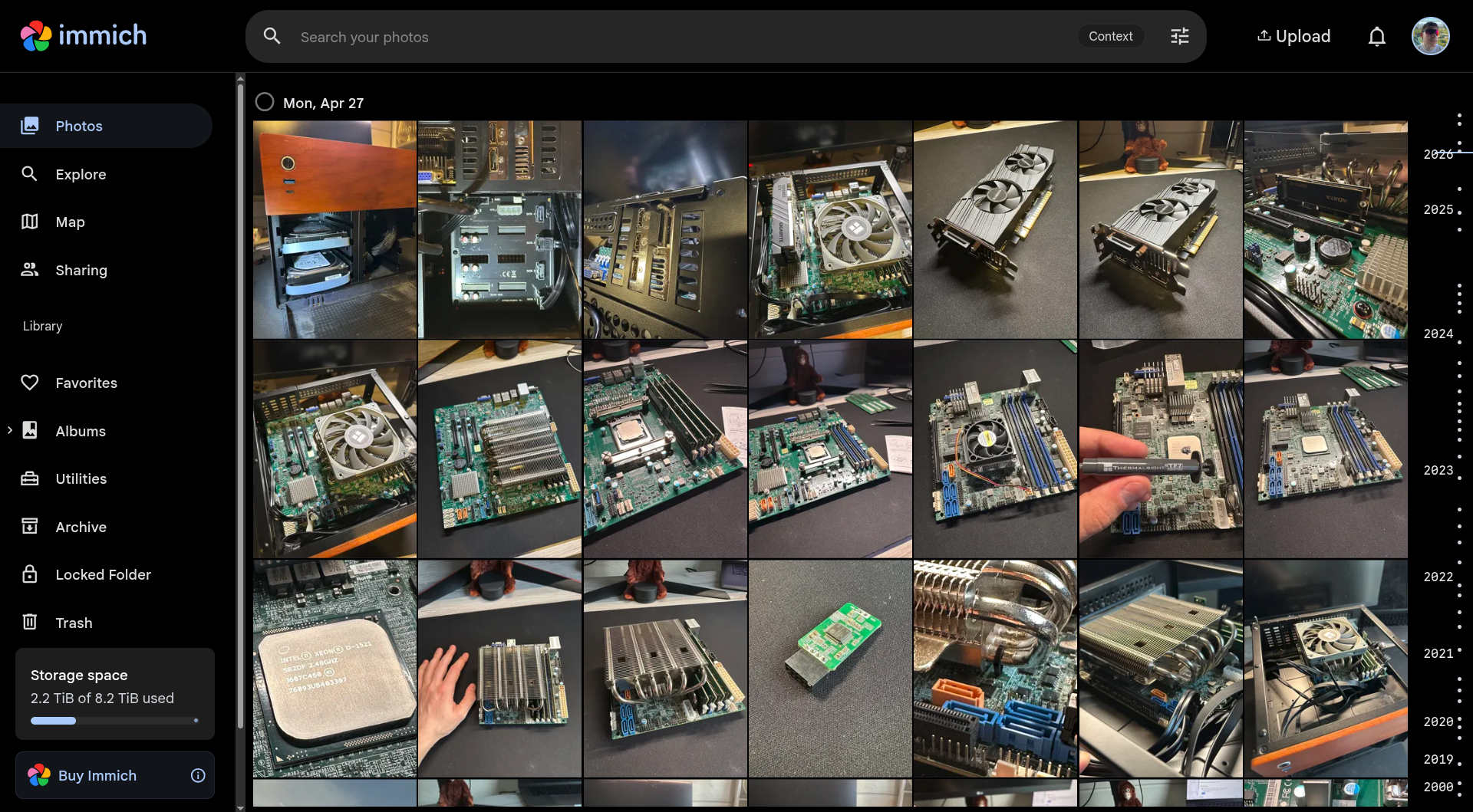The height and width of the screenshot is (812, 1473).
Task: Jump to 2021 on the timeline scrubber
Action: tap(1438, 653)
